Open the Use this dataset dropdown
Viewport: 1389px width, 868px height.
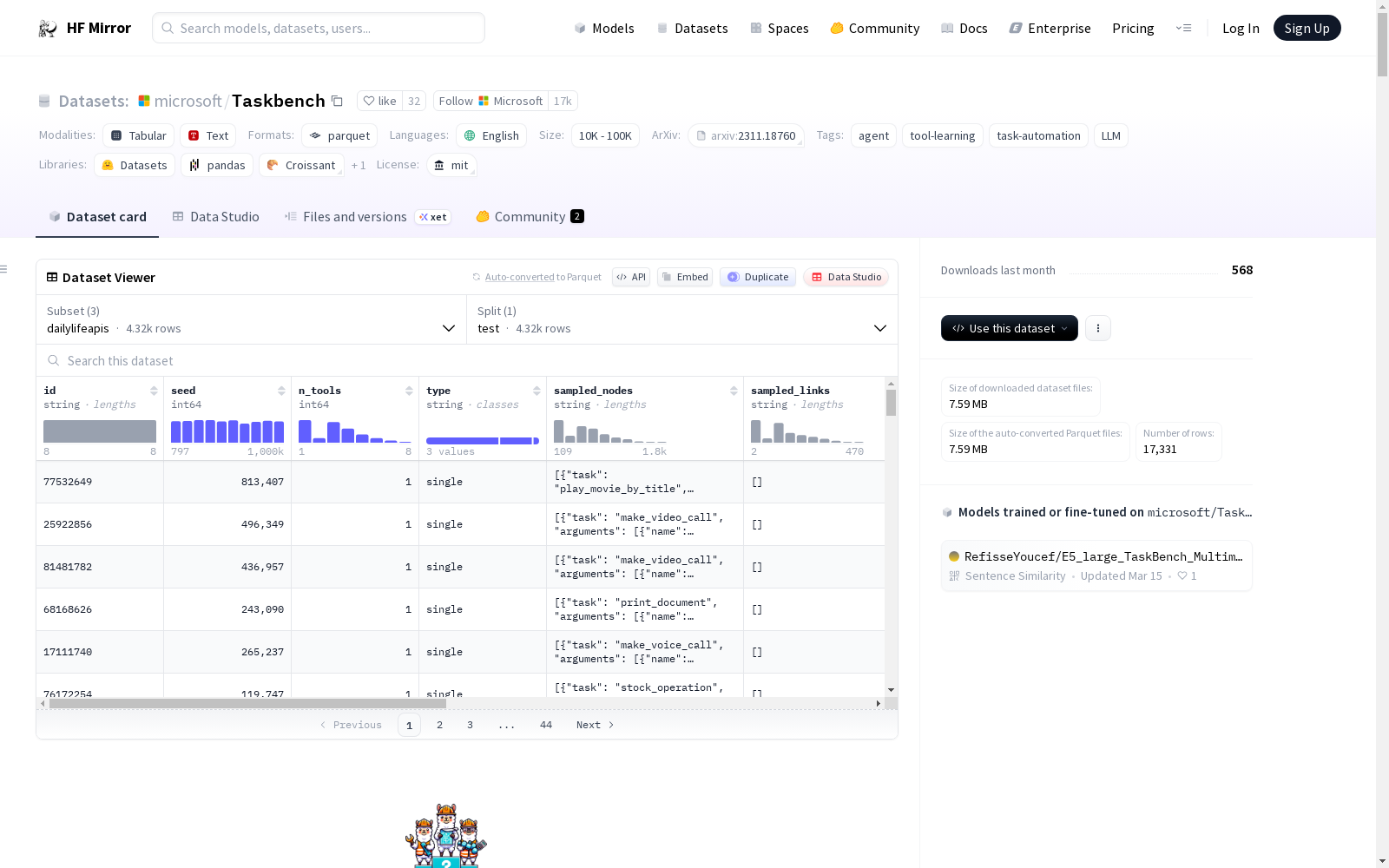[1010, 328]
